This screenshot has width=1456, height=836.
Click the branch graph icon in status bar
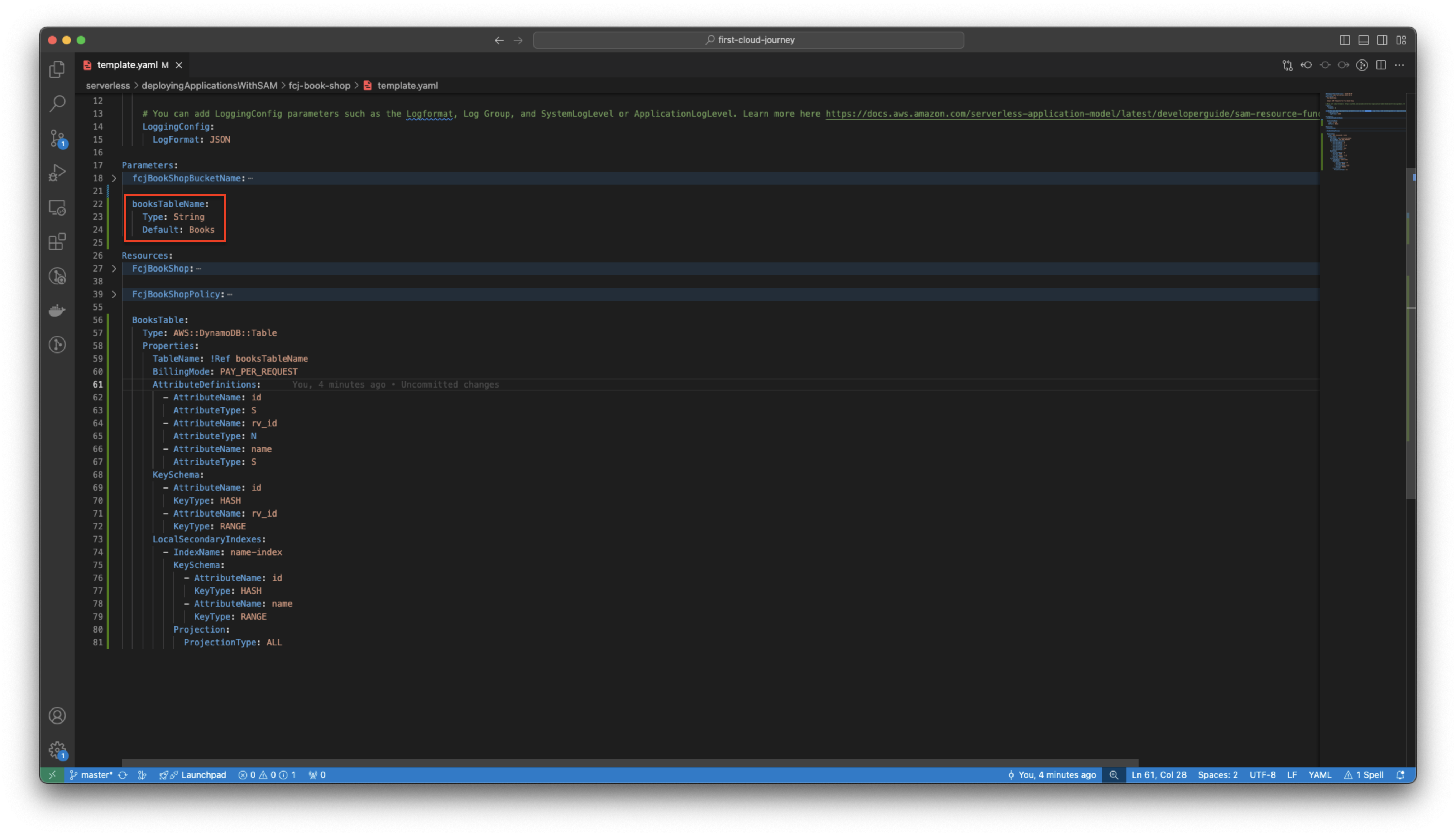pyautogui.click(x=142, y=775)
